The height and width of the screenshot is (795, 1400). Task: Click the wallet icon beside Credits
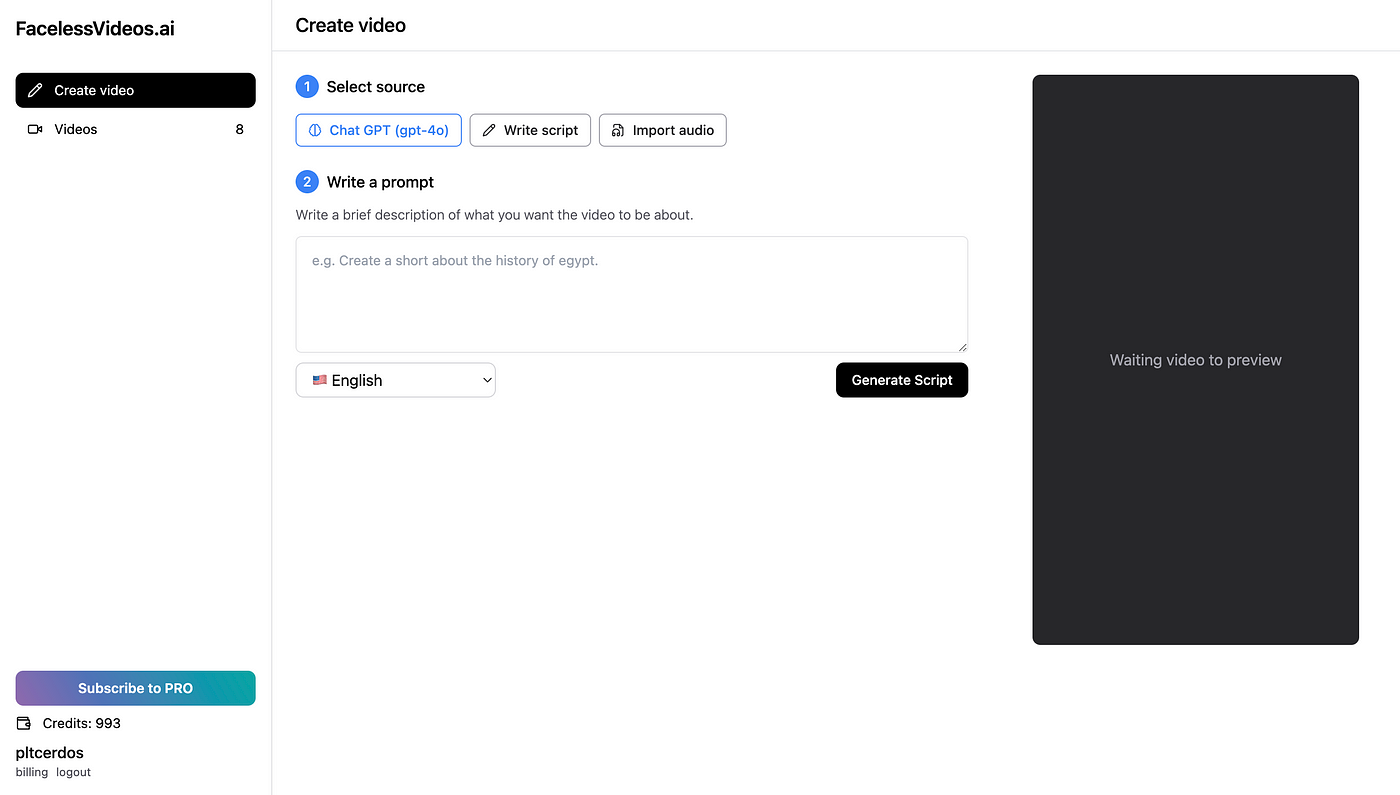(24, 723)
